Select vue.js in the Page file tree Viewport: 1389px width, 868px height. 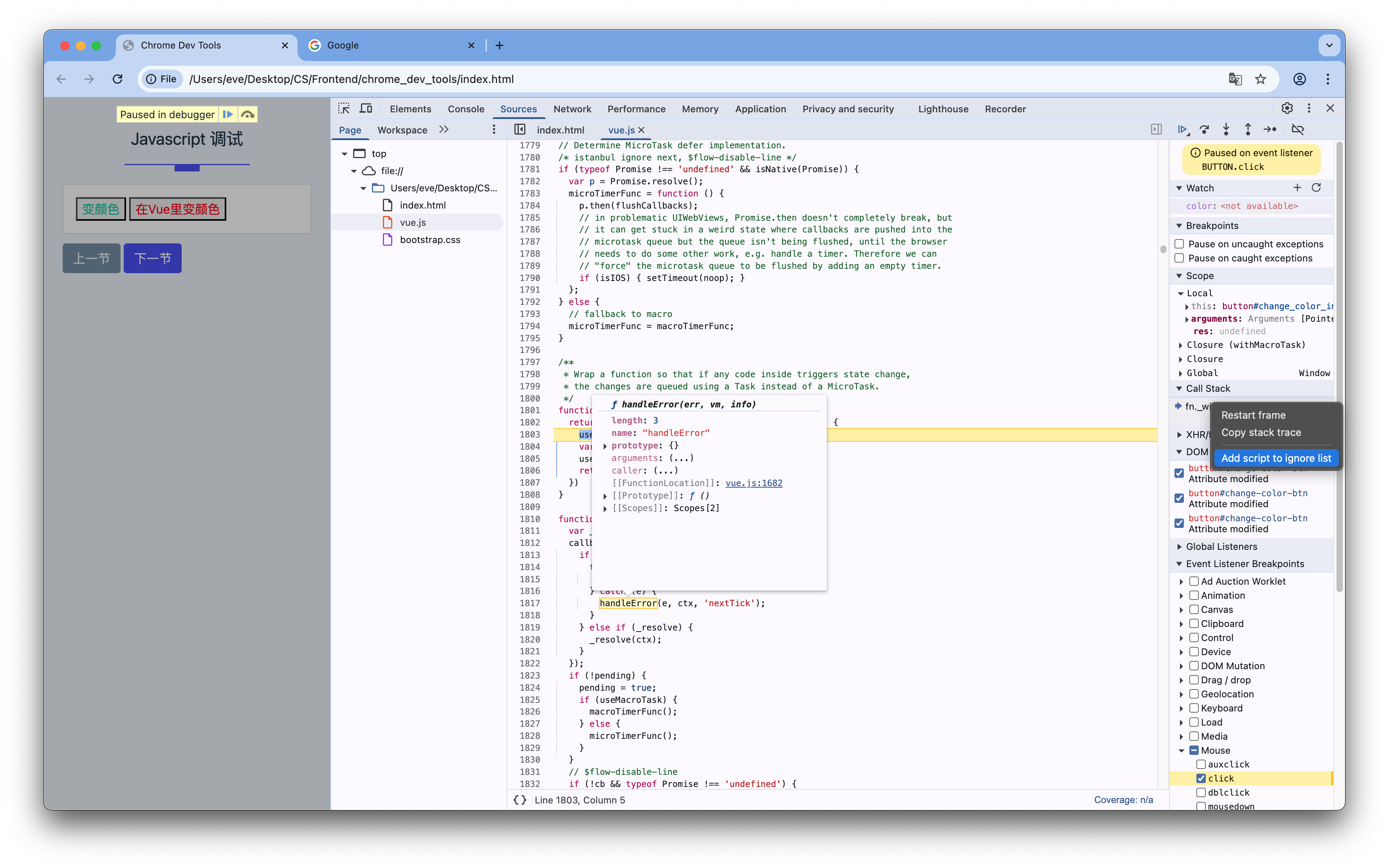coord(412,222)
